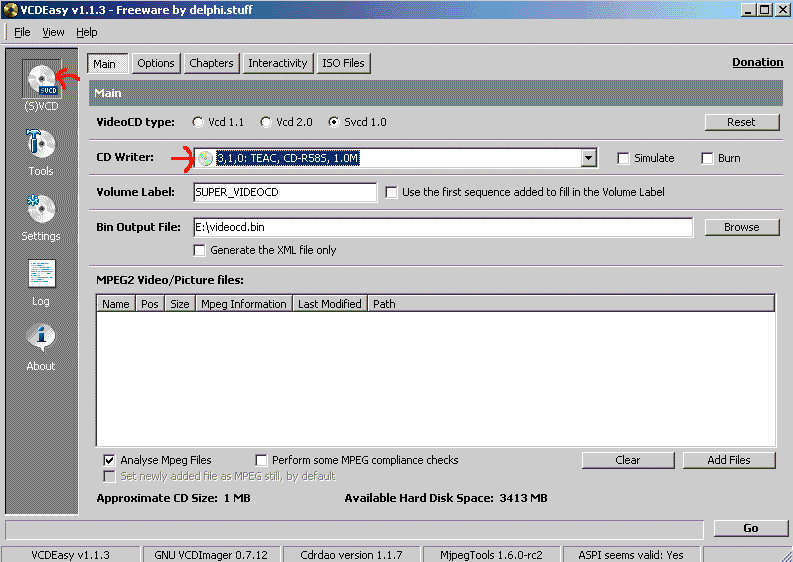Click the Bin Output File path field
793x562 pixels.
tap(443, 227)
